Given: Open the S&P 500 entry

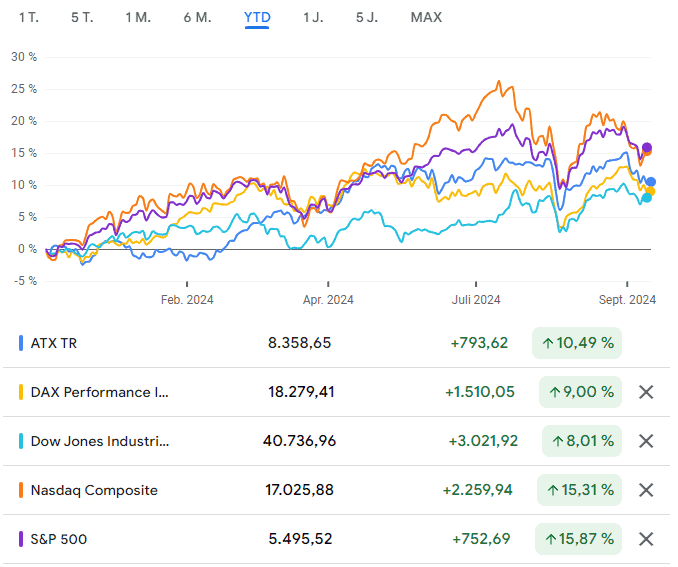Looking at the screenshot, I should [x=59, y=539].
